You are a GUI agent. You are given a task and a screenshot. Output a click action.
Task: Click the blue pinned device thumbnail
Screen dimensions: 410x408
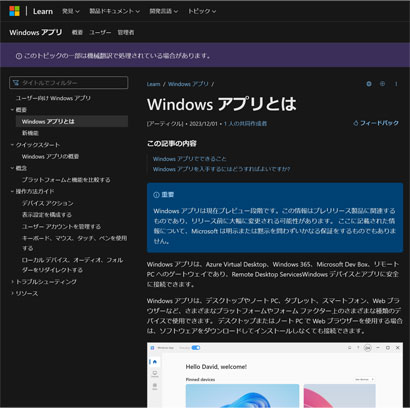(x=242, y=396)
